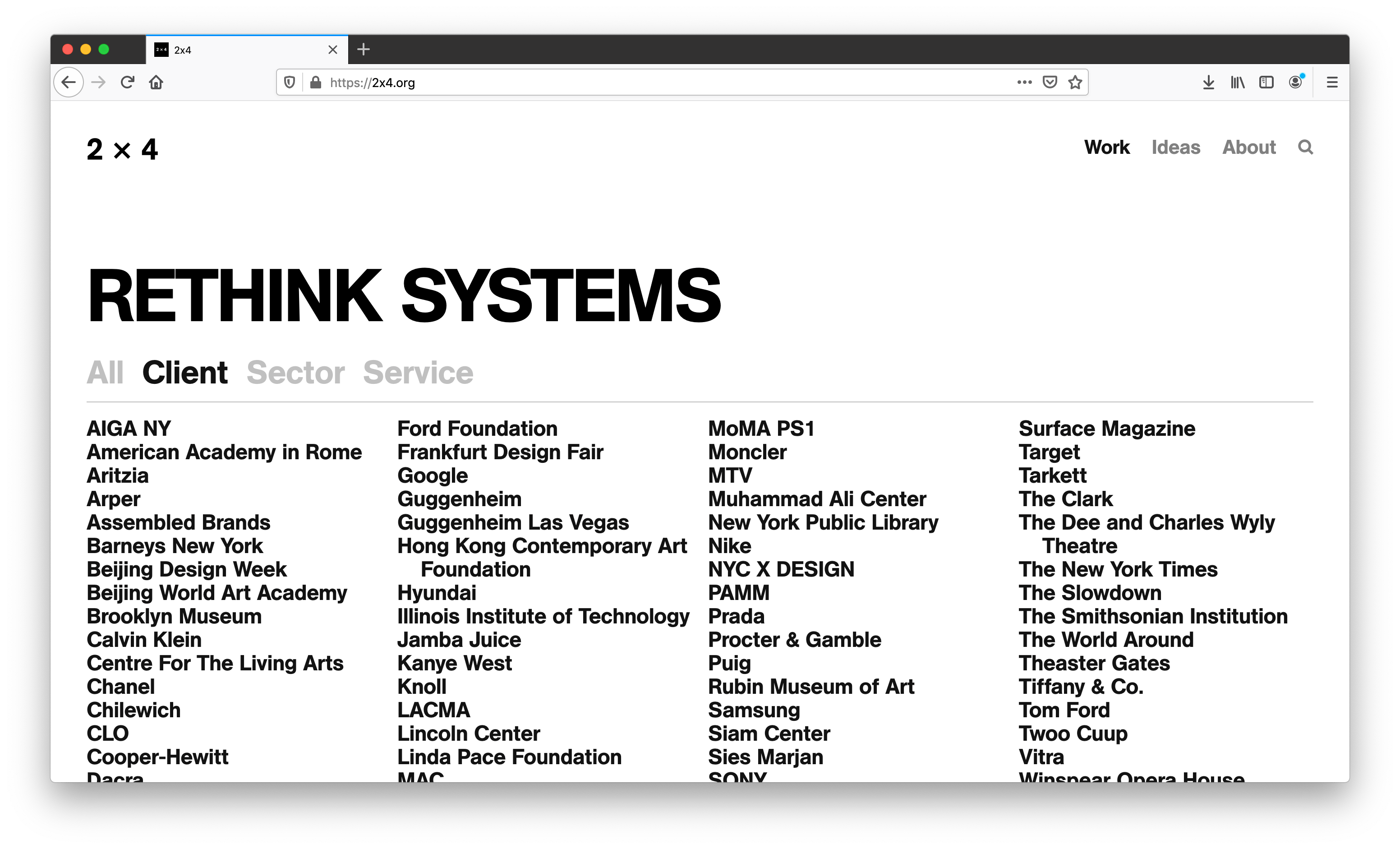The width and height of the screenshot is (1400, 849).
Task: Click the browser back arrow button
Action: [69, 83]
